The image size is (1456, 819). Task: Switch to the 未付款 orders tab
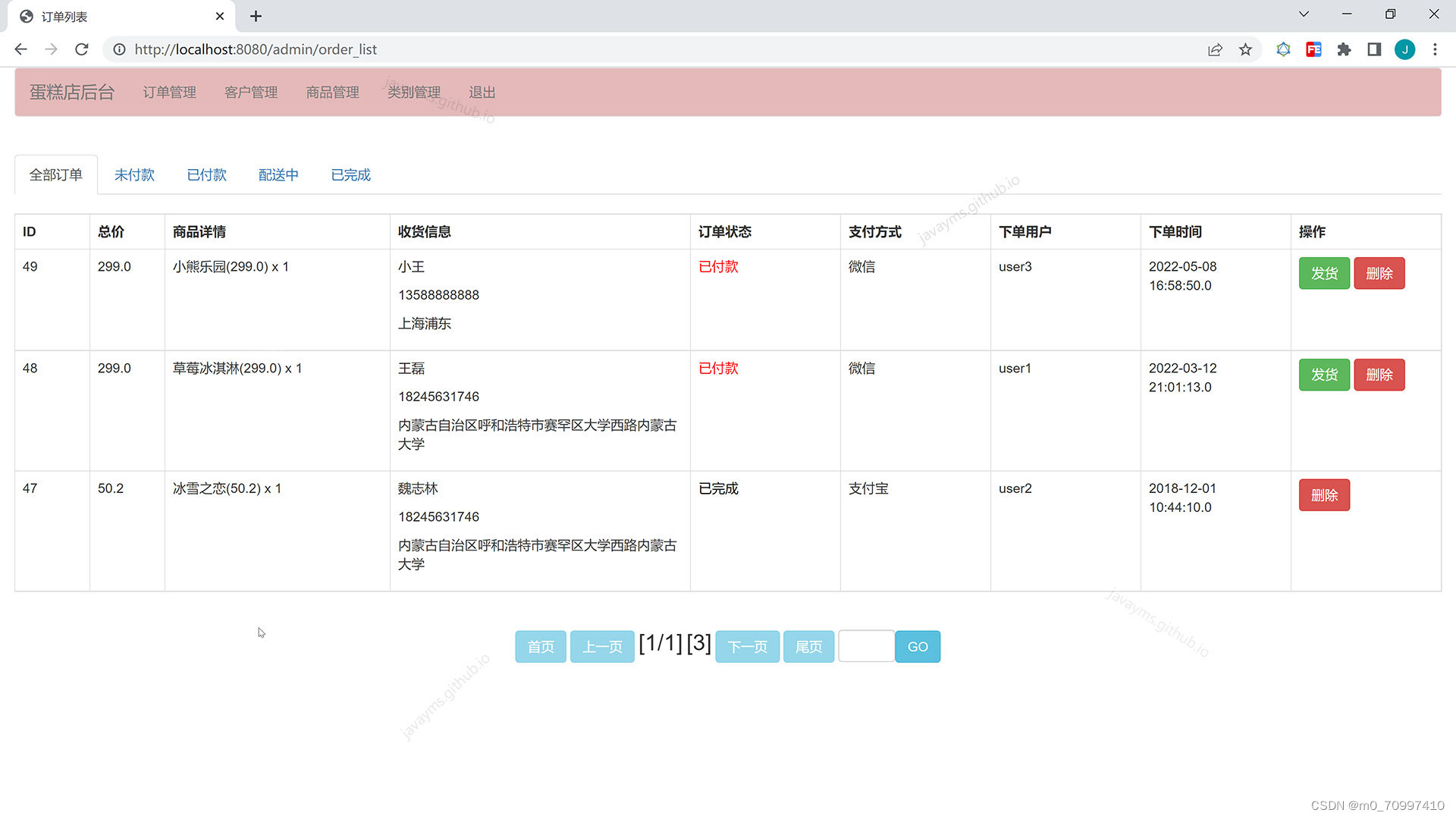(134, 175)
